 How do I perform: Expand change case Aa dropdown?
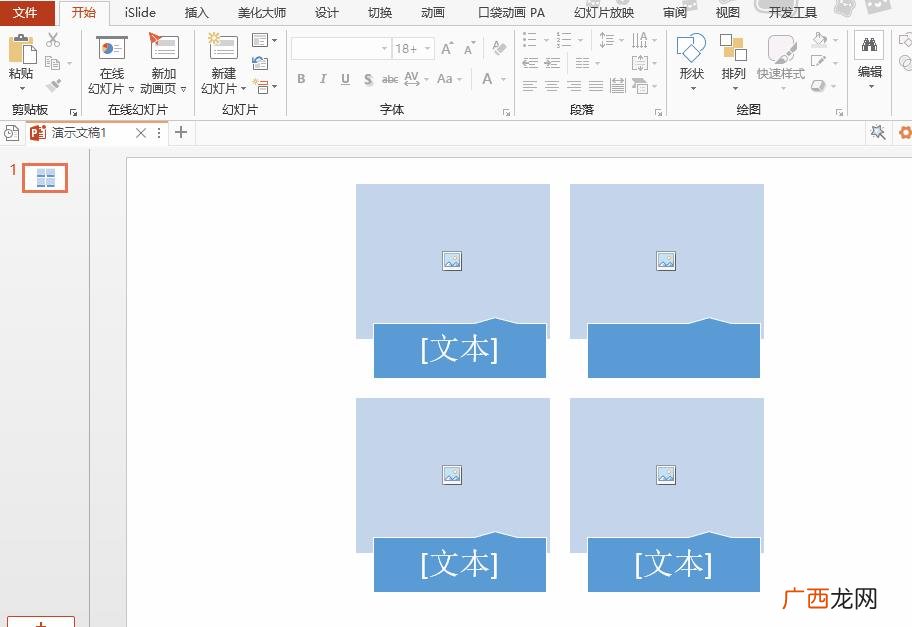(459, 79)
